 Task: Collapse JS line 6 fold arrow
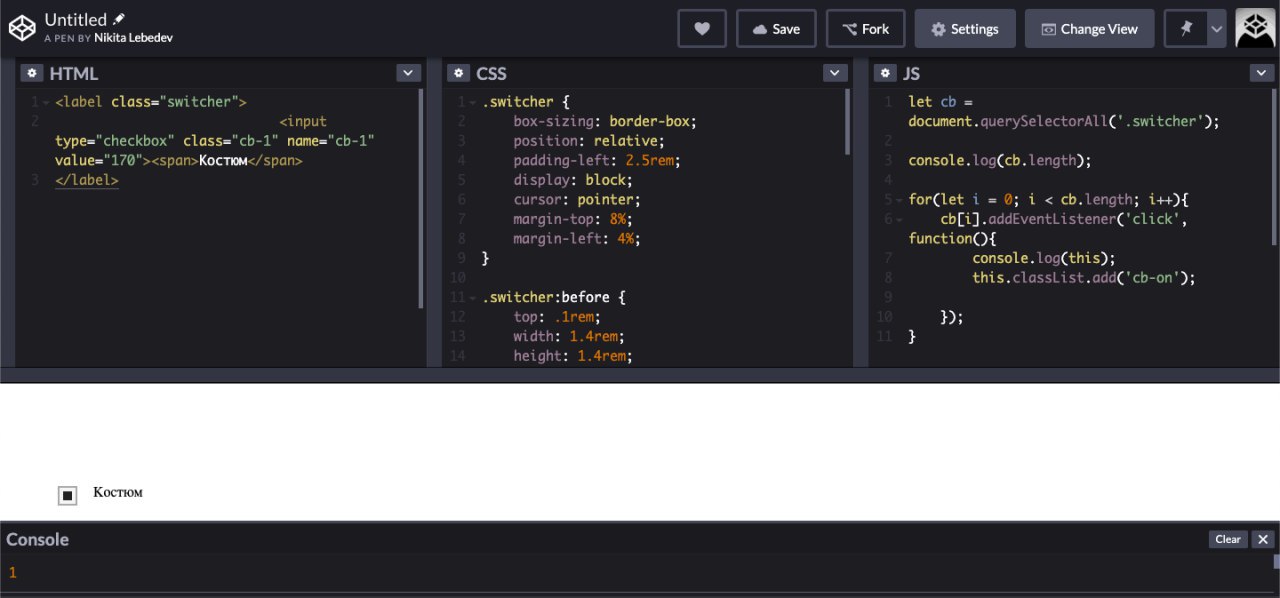coord(899,219)
